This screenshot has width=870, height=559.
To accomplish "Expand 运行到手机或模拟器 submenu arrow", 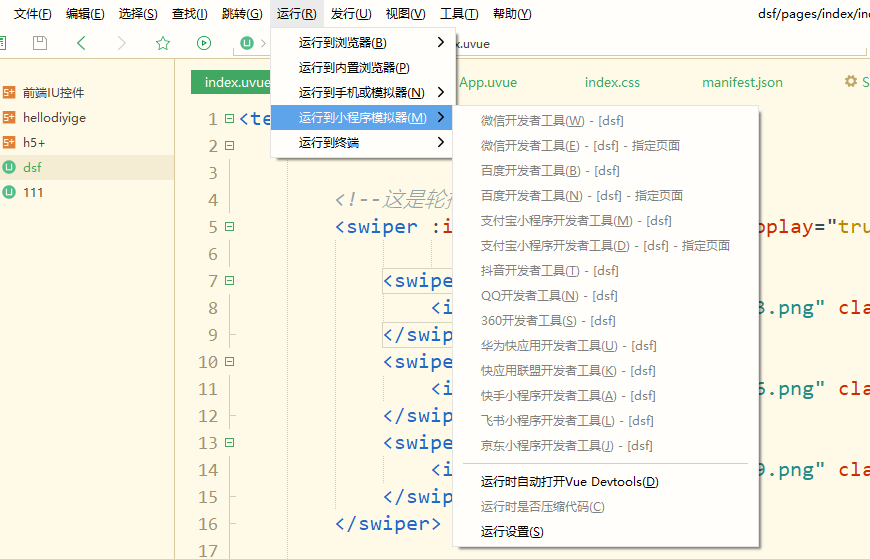I will click(441, 92).
